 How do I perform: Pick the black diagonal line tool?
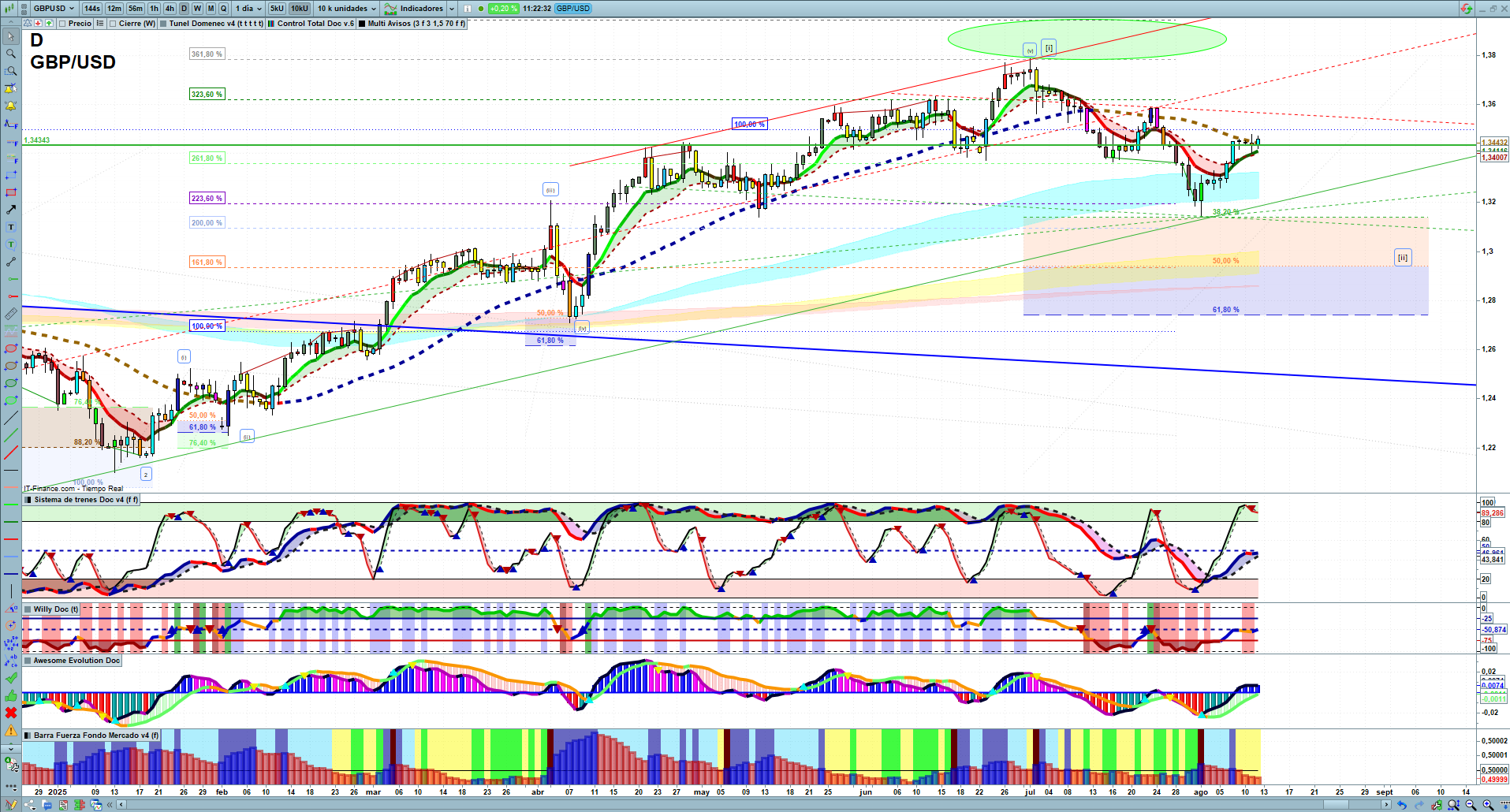point(11,418)
